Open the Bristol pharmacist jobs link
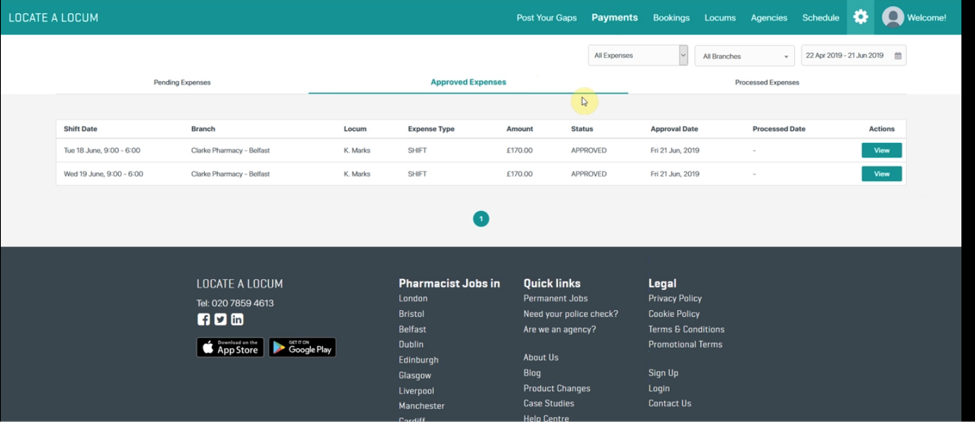This screenshot has height=422, width=975. tap(411, 314)
